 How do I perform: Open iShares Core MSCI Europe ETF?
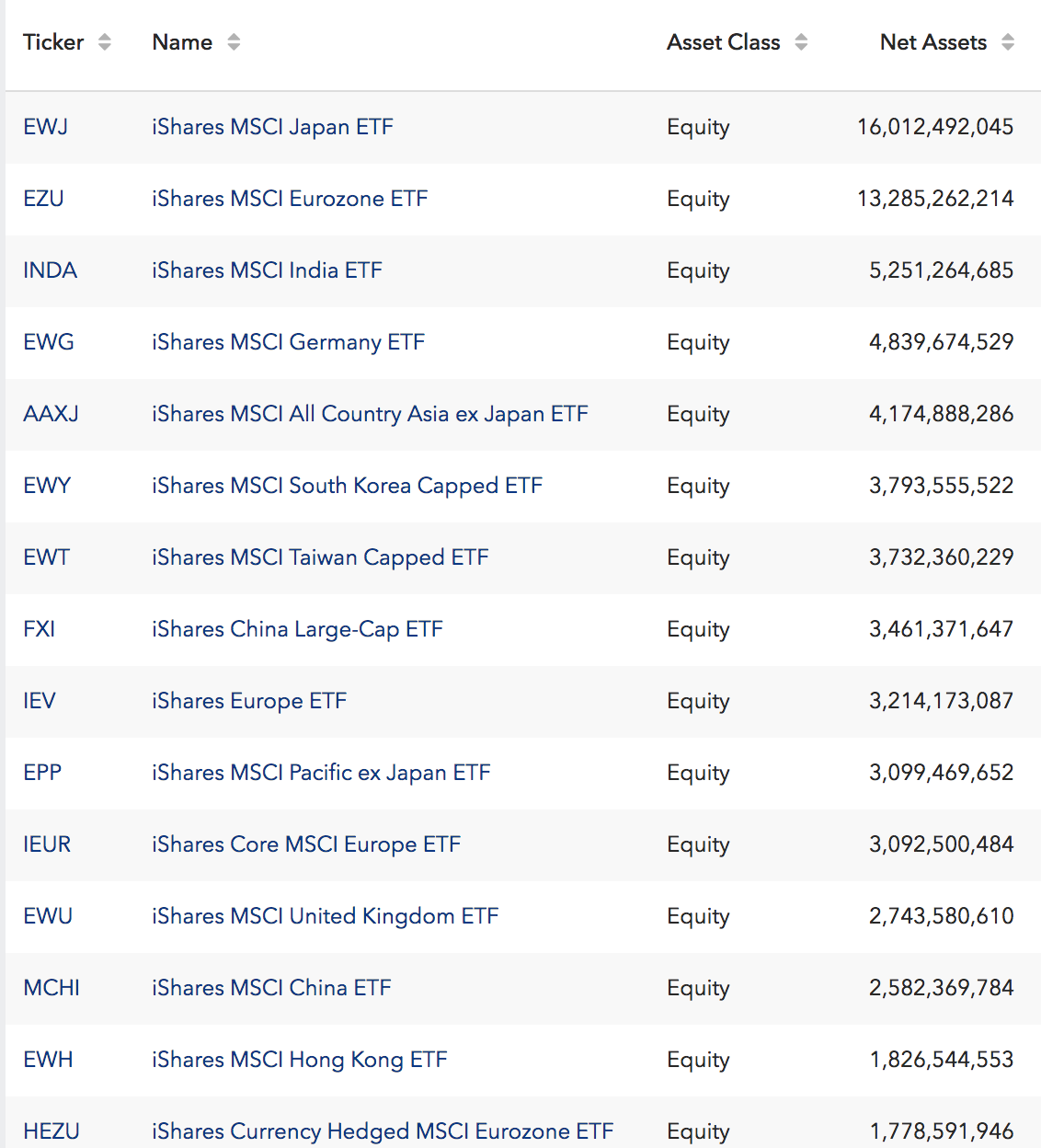coord(306,844)
